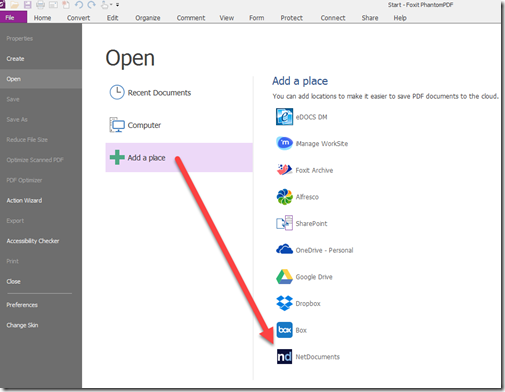Switch to the Help ribbon tab
Screen dimensions: 505x392
[x=400, y=18]
